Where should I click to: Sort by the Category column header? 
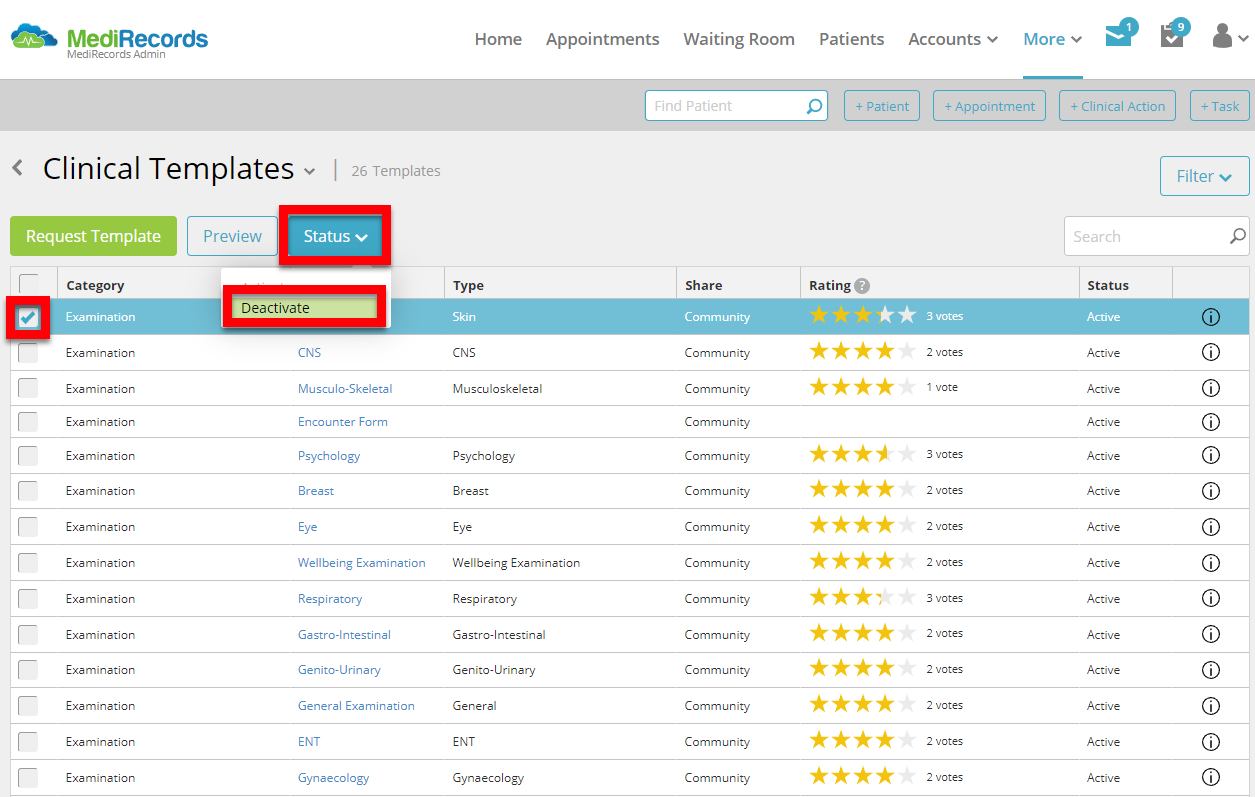coord(95,286)
